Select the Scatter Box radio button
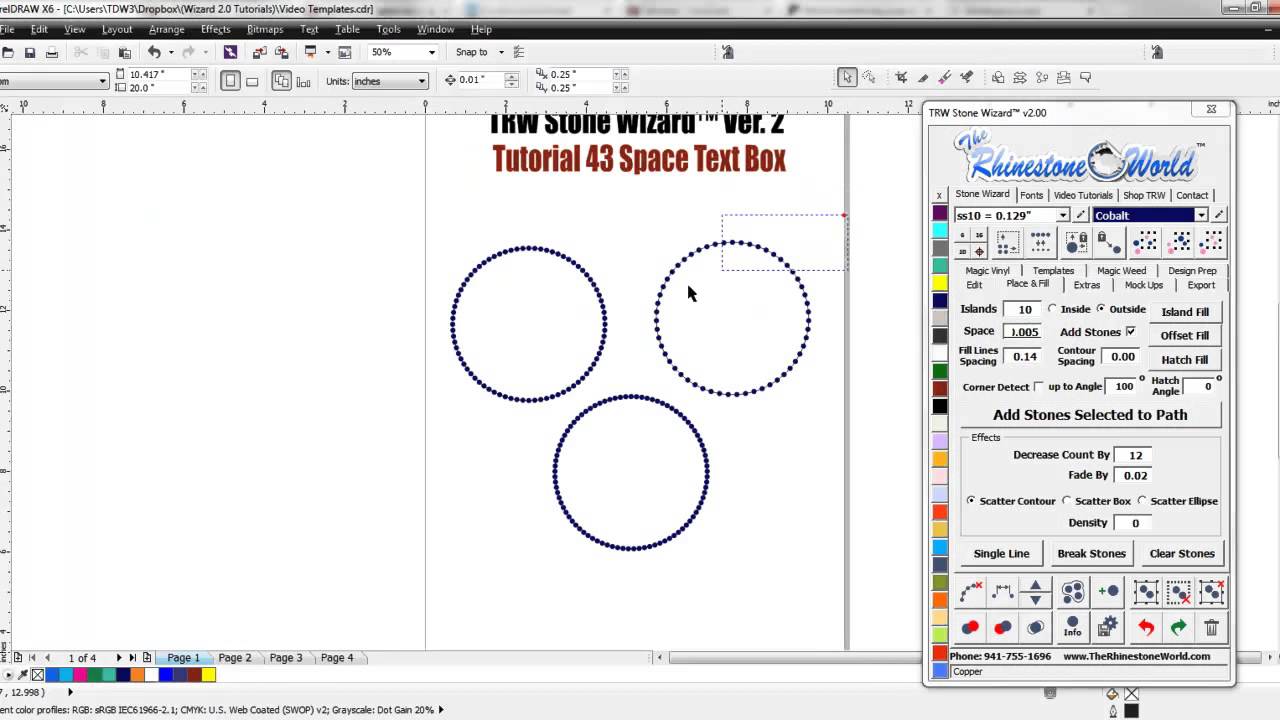This screenshot has height=720, width=1280. pyautogui.click(x=1066, y=500)
